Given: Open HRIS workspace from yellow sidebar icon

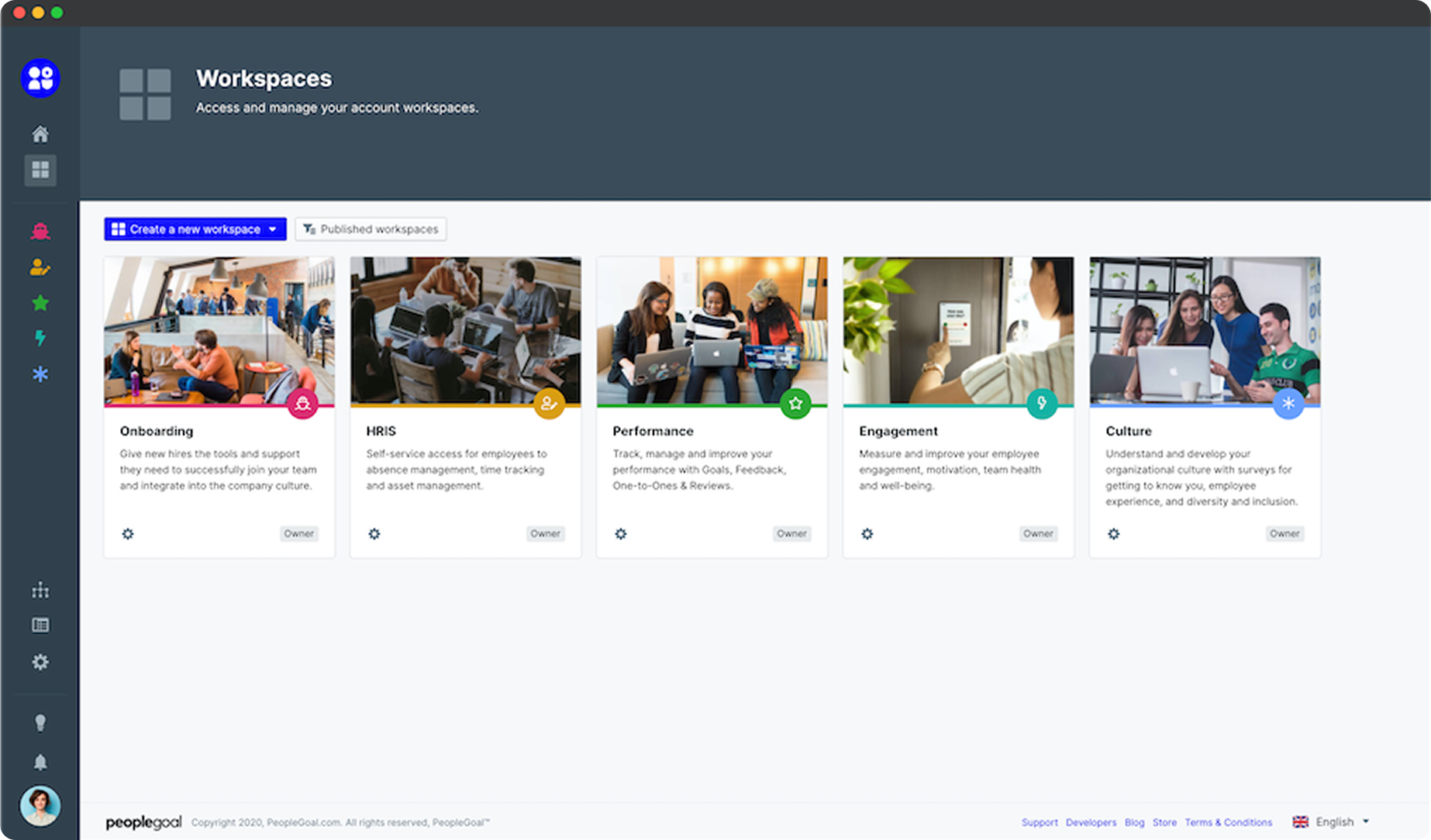Looking at the screenshot, I should point(40,267).
